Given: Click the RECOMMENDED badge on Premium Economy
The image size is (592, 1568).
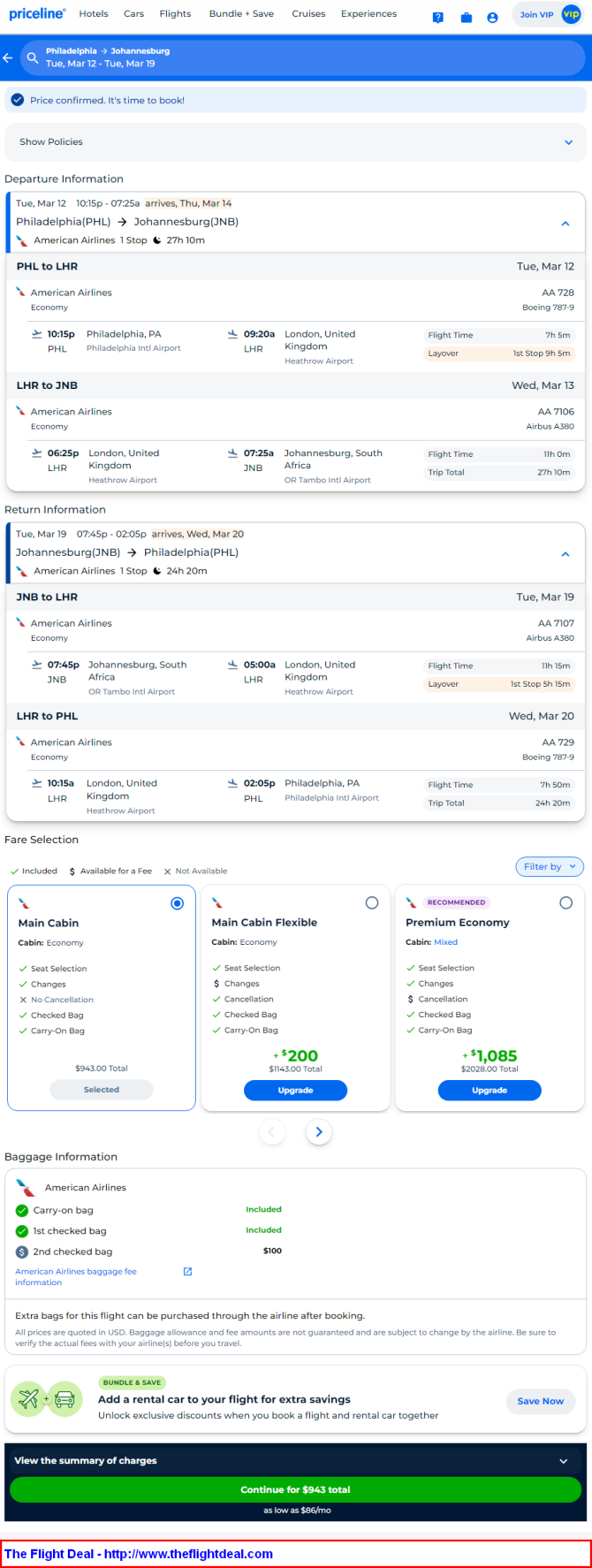Looking at the screenshot, I should coord(456,902).
